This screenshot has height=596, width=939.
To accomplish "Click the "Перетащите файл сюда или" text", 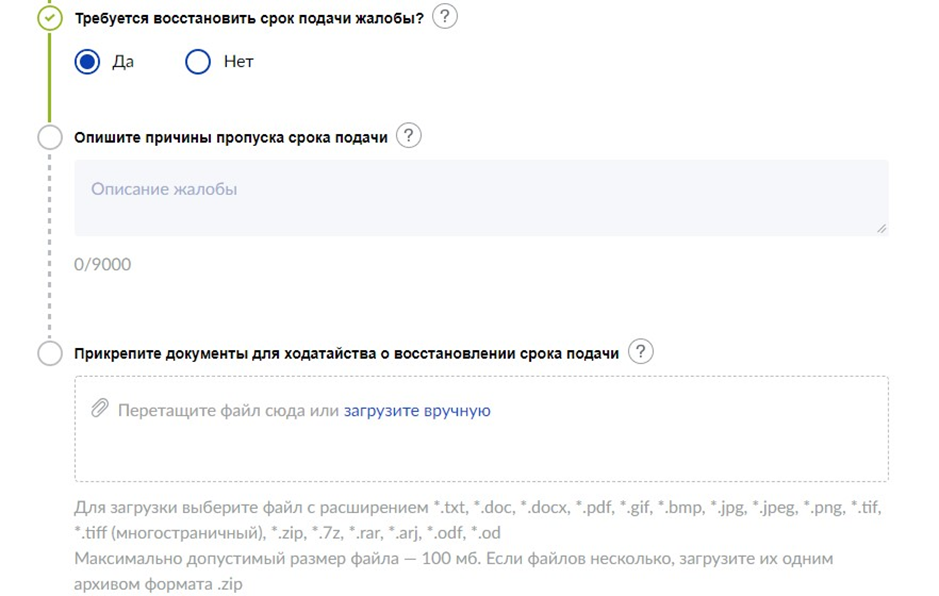I will pyautogui.click(x=228, y=410).
